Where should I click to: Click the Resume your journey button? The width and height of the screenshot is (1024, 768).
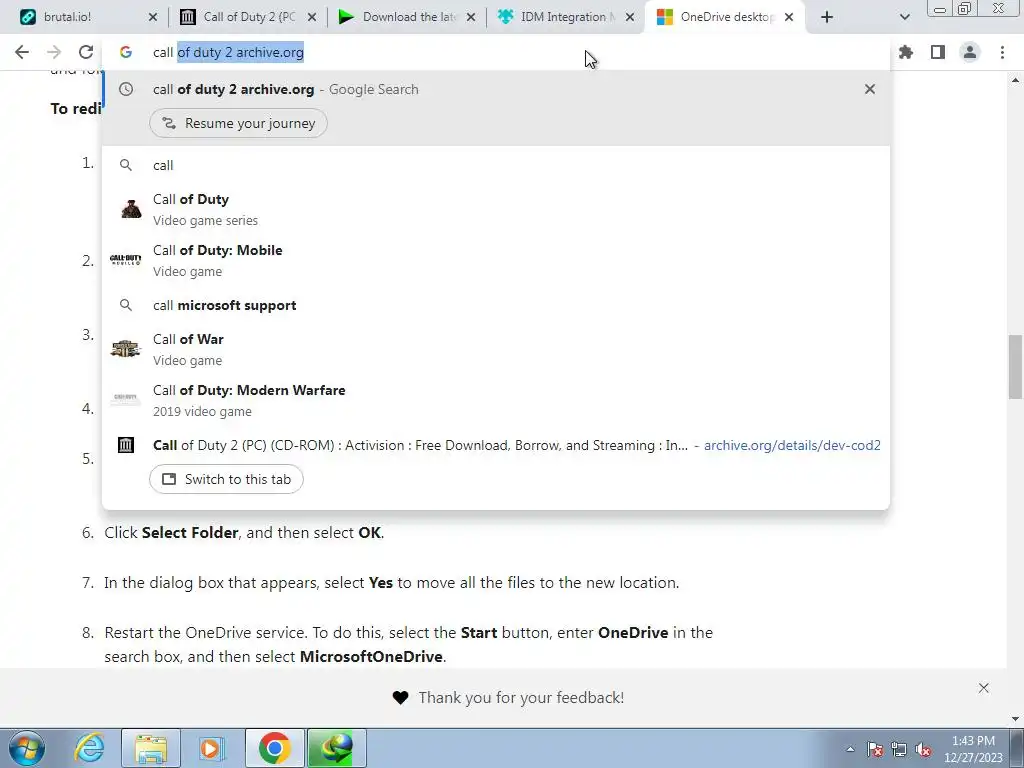(238, 123)
